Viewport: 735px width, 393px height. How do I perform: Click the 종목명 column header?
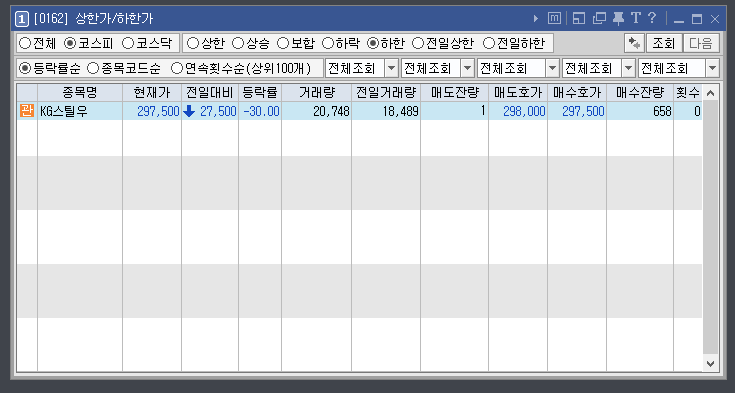click(x=80, y=93)
